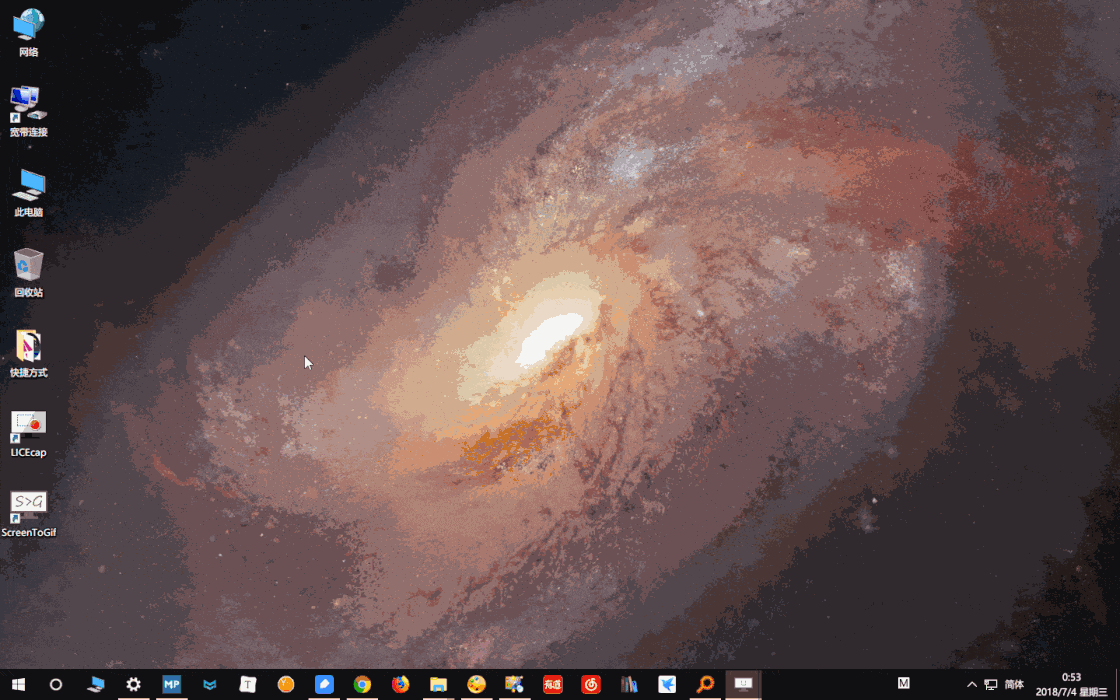This screenshot has width=1120, height=700.
Task: Click the blue computer icon next to Cortana
Action: click(95, 684)
